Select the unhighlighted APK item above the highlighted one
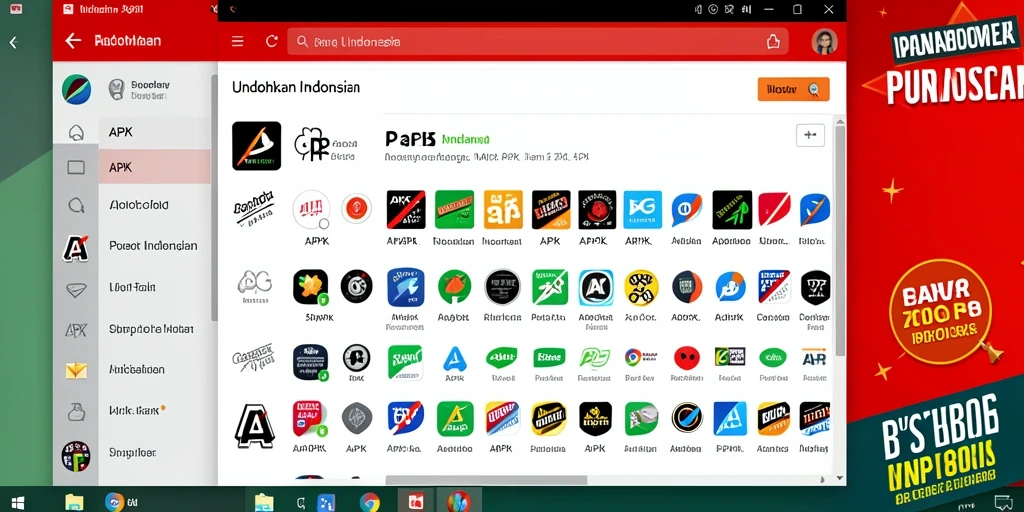The image size is (1024, 512). [x=155, y=132]
